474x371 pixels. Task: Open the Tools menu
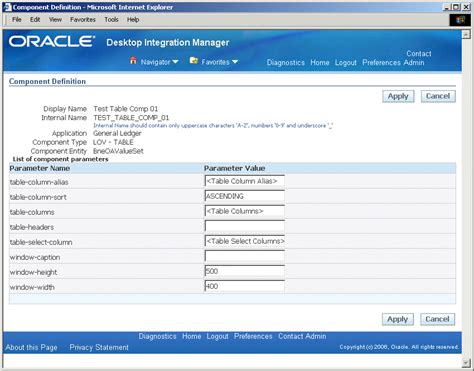[111, 20]
